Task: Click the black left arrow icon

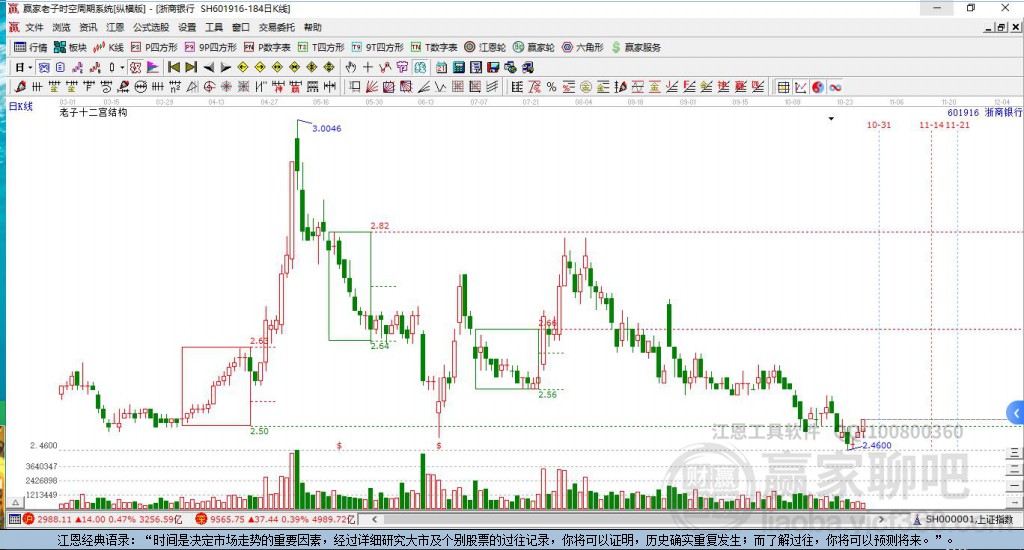Action: [x=208, y=67]
